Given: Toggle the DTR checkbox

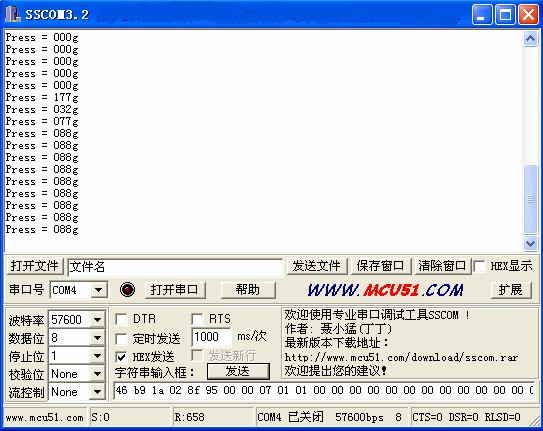Looking at the screenshot, I should 121,319.
